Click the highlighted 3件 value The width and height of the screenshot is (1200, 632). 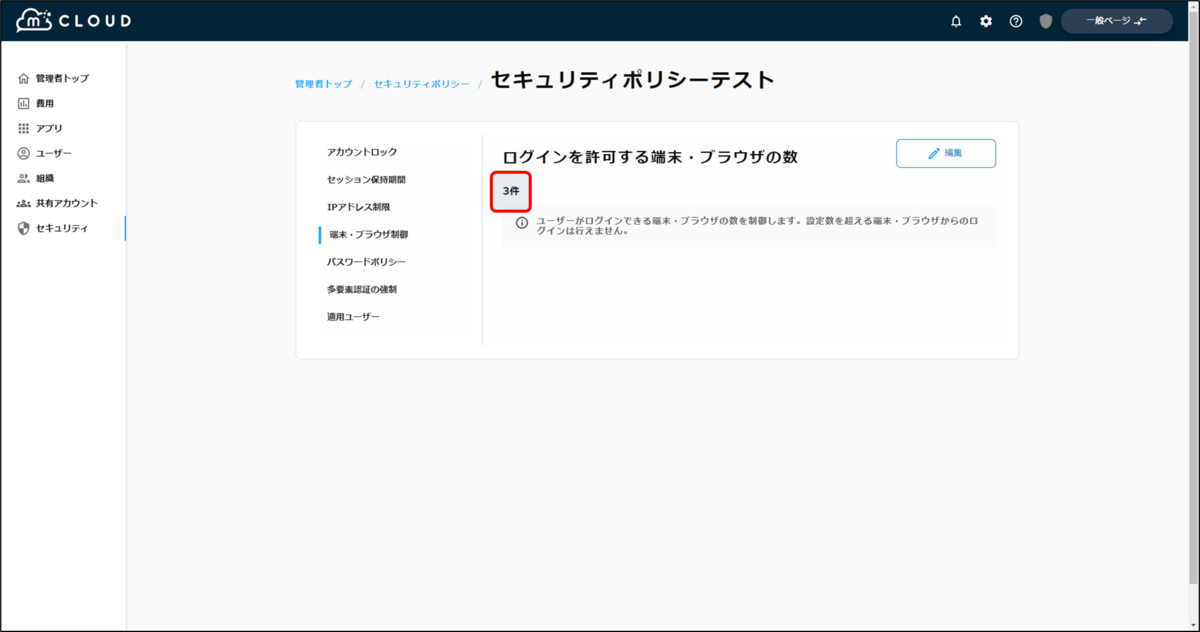point(509,191)
